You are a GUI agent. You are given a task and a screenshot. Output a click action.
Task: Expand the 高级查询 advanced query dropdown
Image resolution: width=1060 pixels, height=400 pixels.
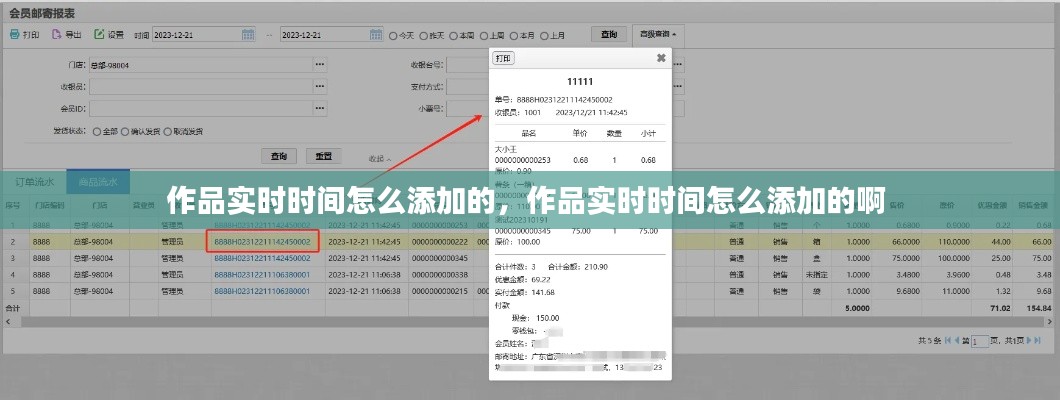click(x=659, y=34)
